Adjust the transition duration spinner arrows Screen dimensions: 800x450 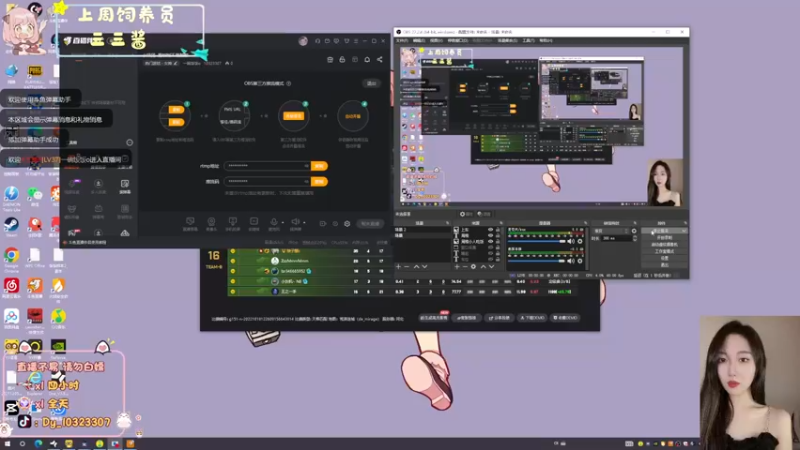634,238
